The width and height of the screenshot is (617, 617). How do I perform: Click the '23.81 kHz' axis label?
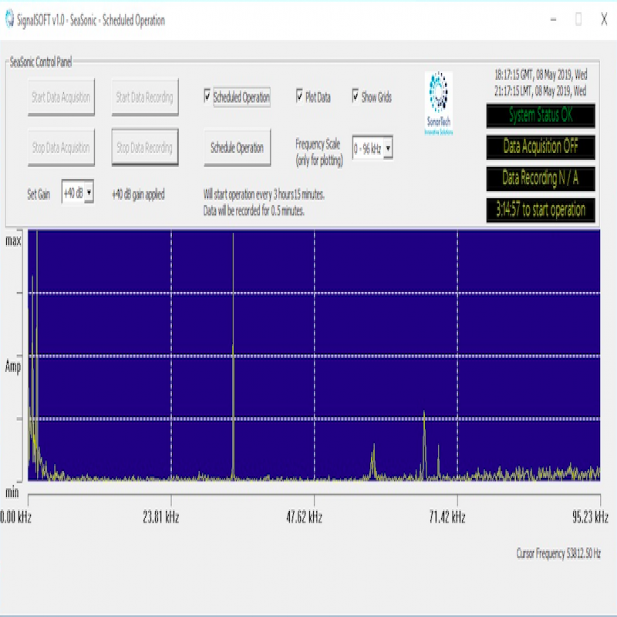(x=161, y=517)
